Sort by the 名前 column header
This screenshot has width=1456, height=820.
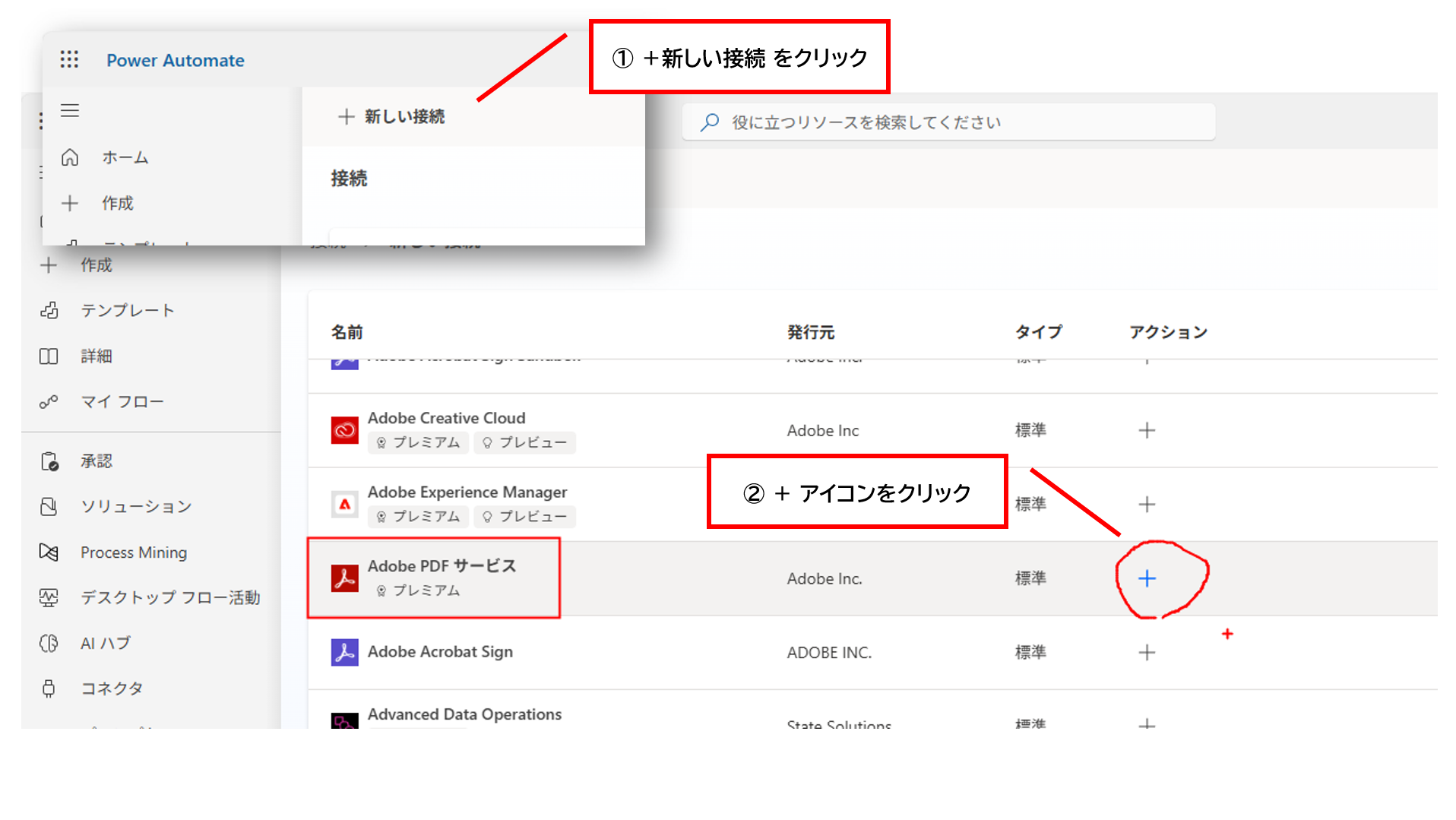point(347,332)
